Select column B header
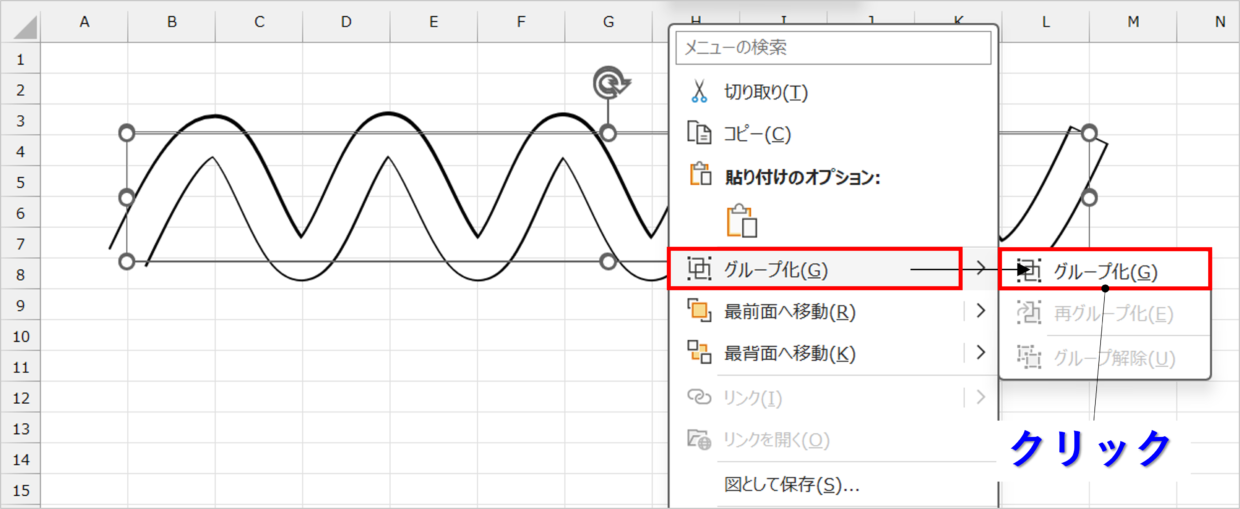Image resolution: width=1240 pixels, height=509 pixels. click(172, 21)
